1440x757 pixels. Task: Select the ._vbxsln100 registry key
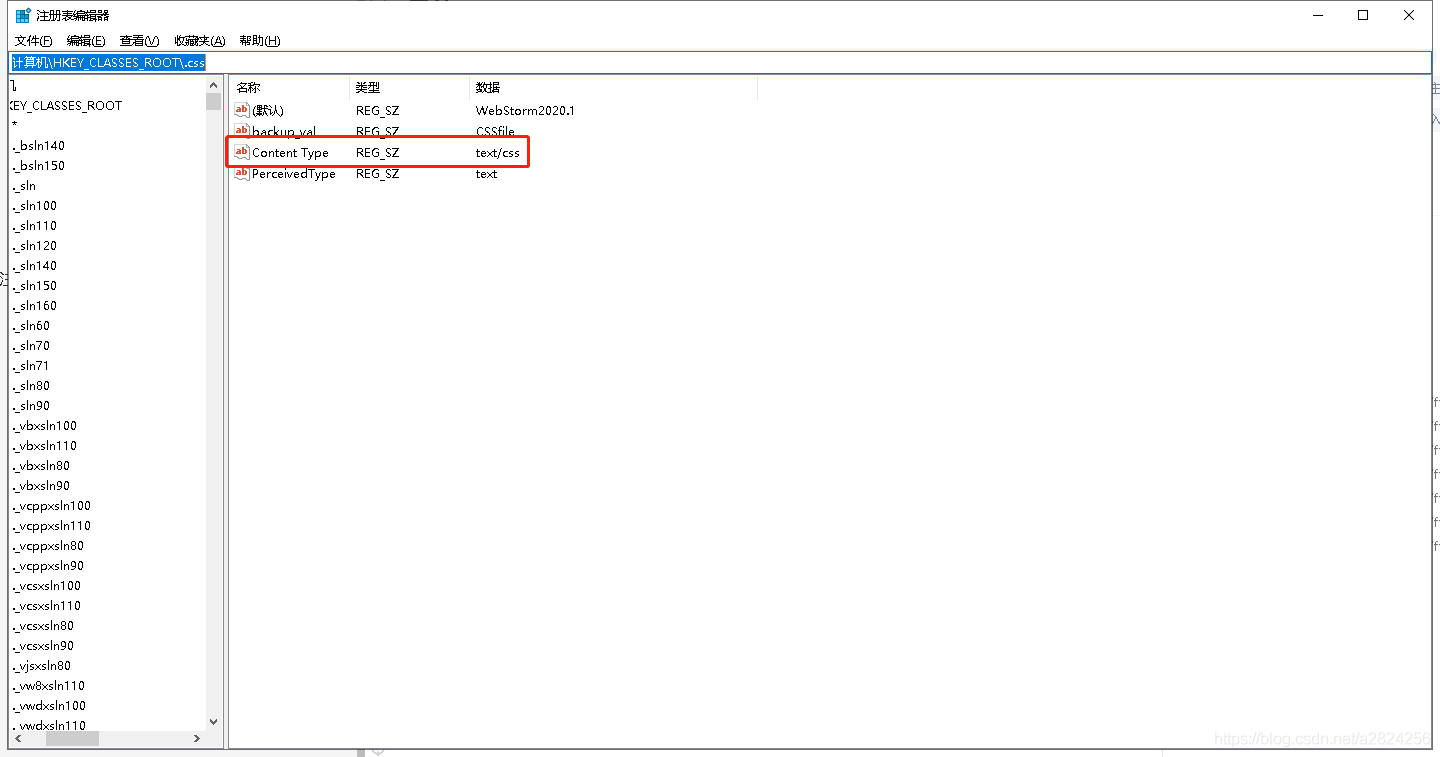(x=45, y=425)
